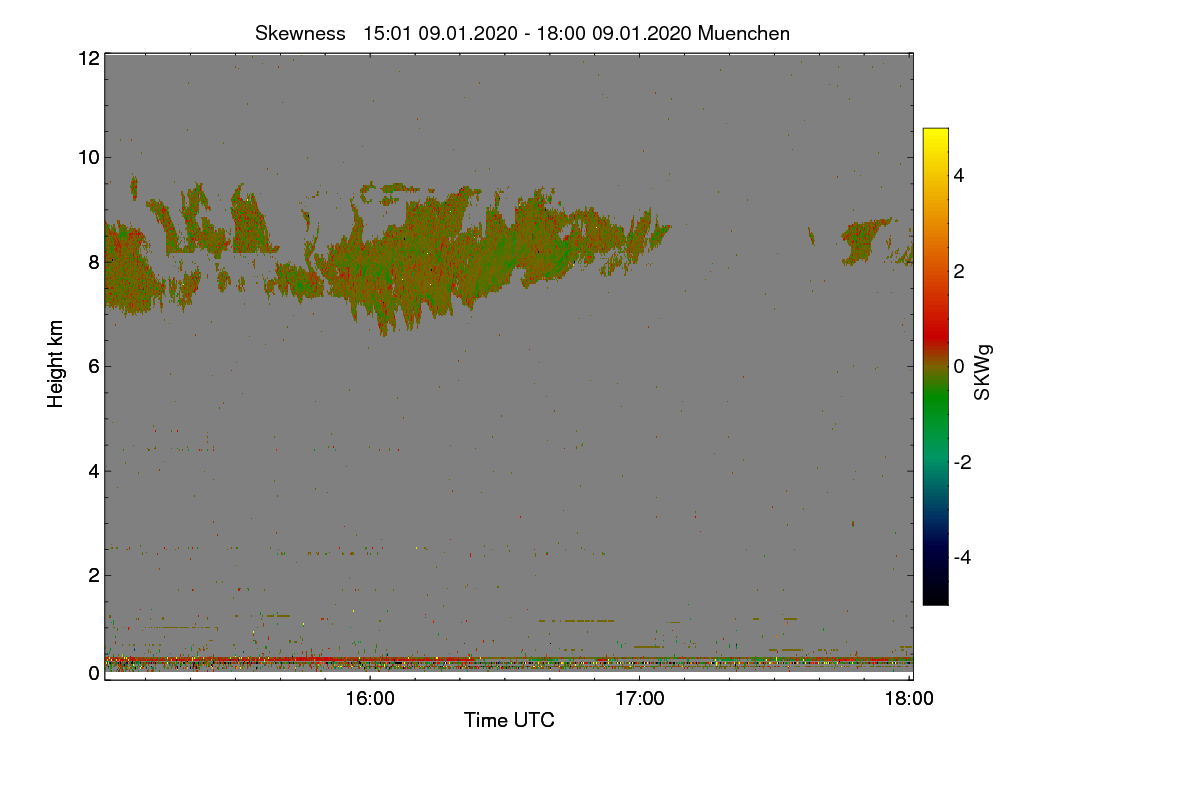Click the noisy near-ground band in plot
This screenshot has height=800, width=1200.
pos(508,662)
